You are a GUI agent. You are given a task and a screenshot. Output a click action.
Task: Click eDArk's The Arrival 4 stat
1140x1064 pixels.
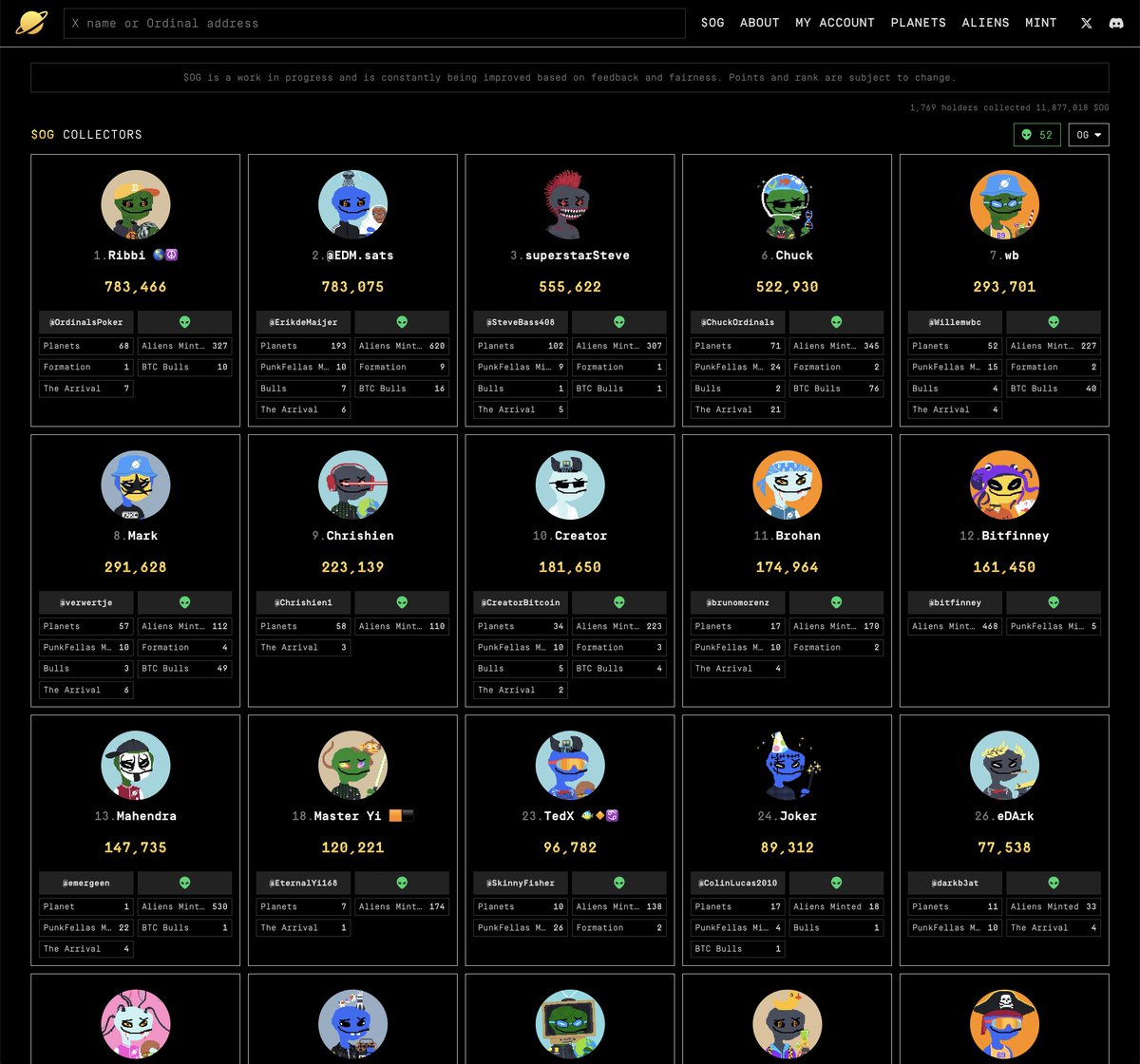(1054, 927)
